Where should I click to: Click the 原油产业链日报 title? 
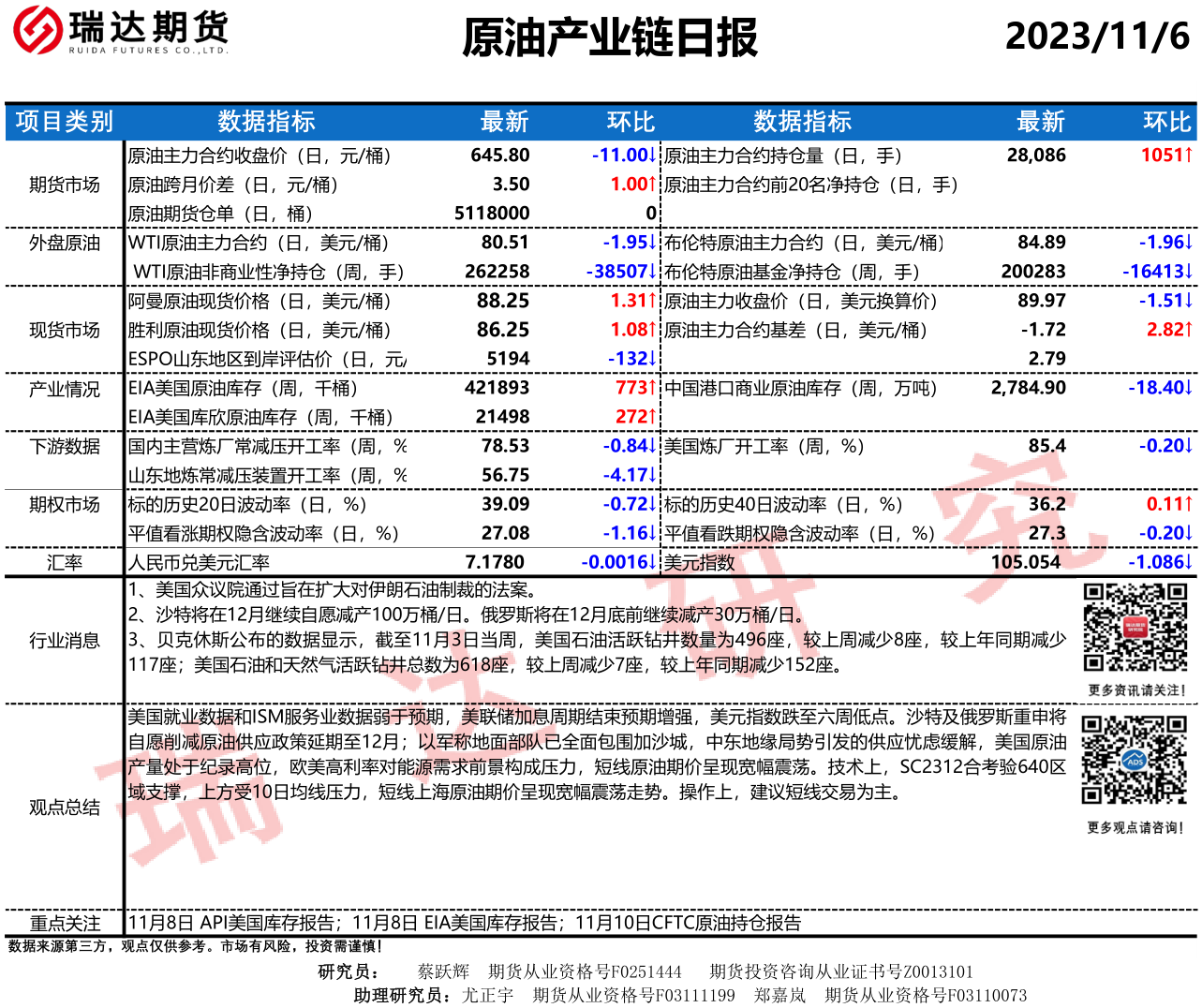pyautogui.click(x=609, y=38)
